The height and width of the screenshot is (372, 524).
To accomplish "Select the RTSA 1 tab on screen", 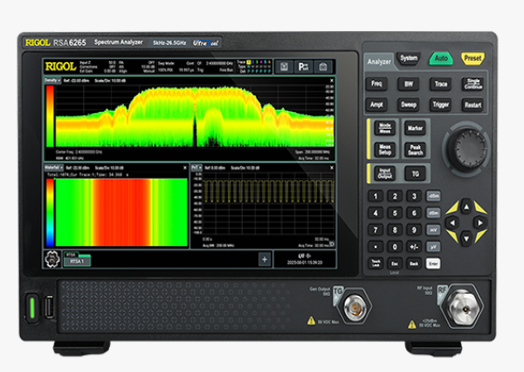I will pos(77,261).
